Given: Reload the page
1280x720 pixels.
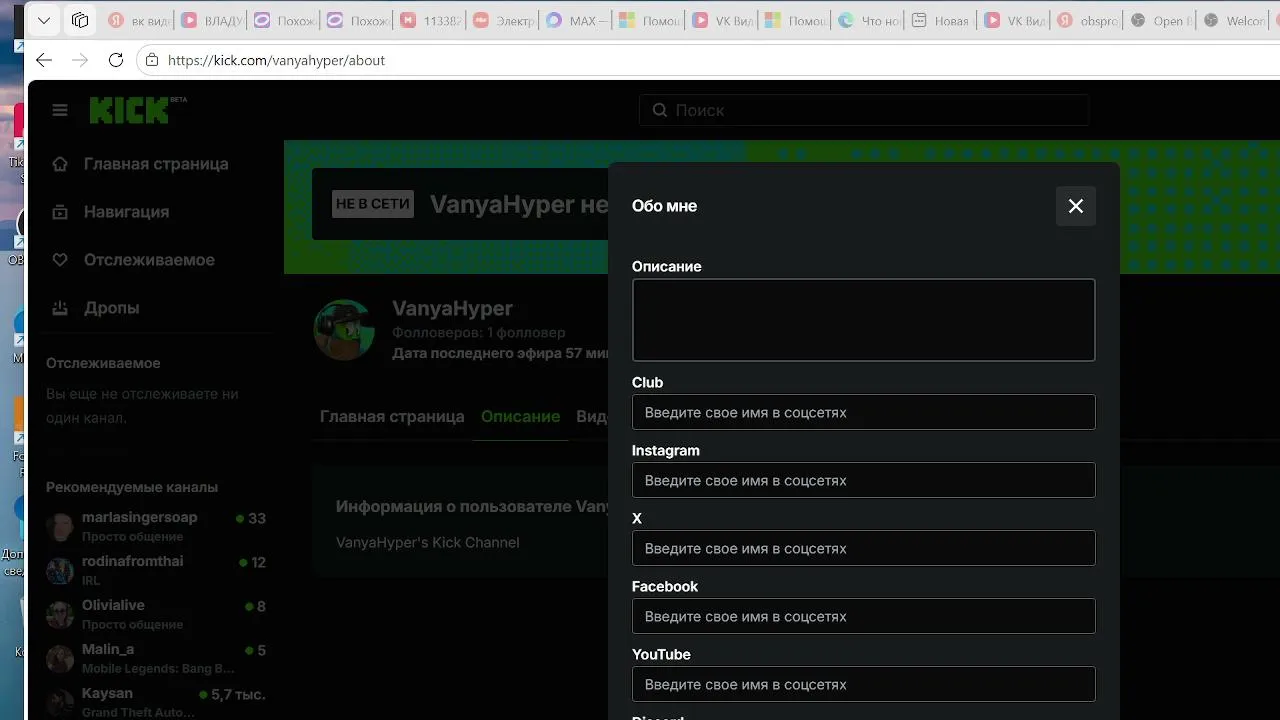Looking at the screenshot, I should 116,60.
